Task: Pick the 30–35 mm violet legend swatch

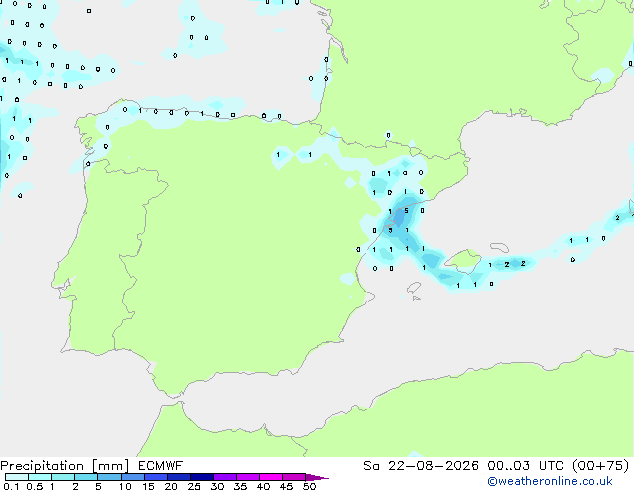Action: pos(225,477)
